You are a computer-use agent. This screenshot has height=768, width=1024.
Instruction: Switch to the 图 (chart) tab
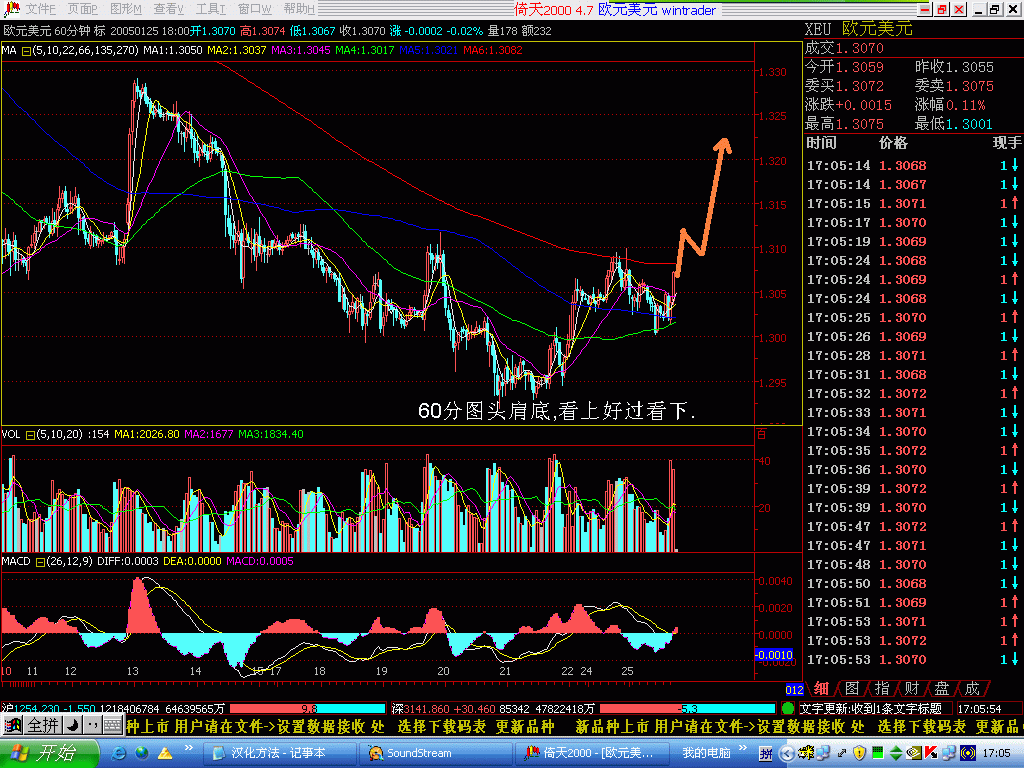[x=852, y=688]
